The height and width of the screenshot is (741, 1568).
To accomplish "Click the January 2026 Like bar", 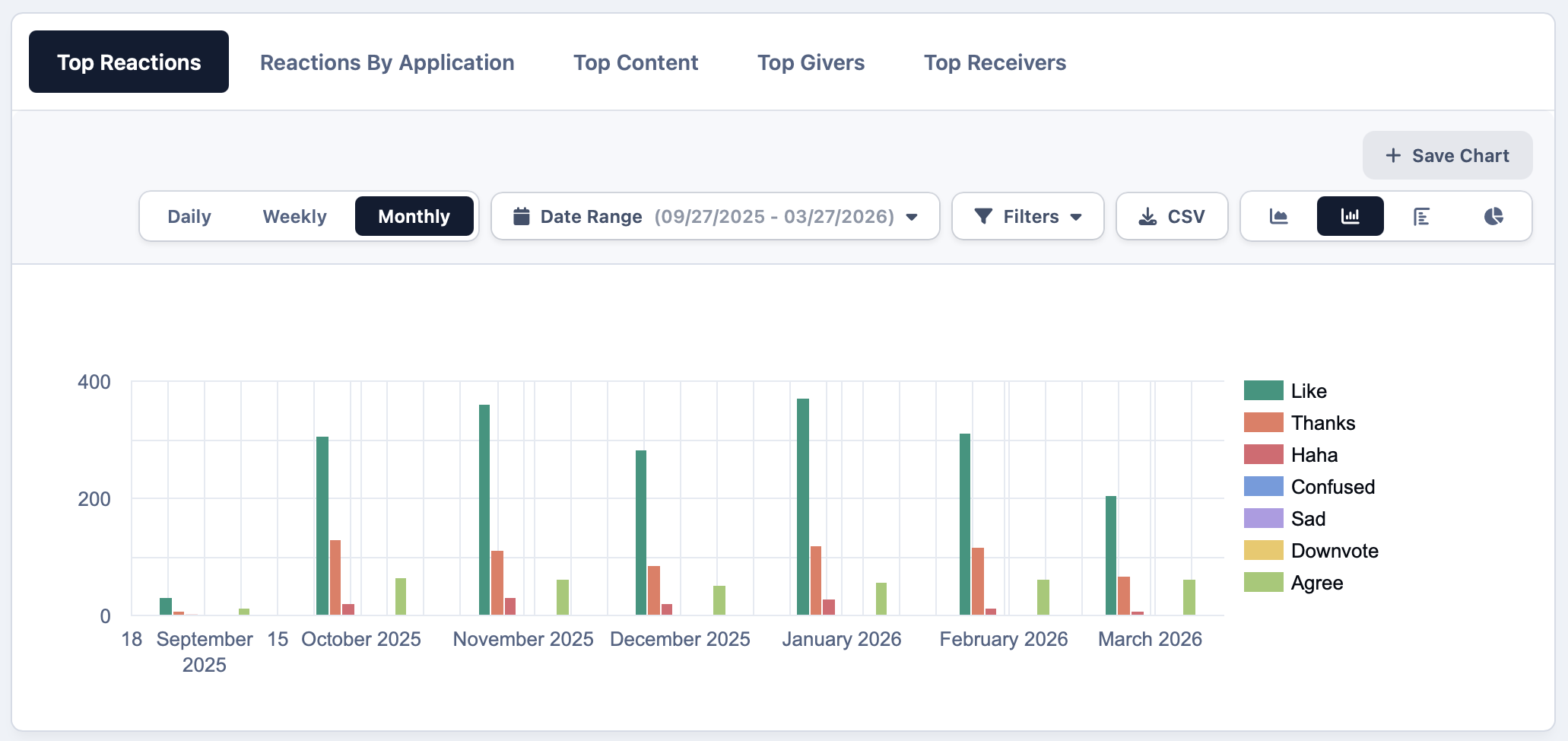I will coord(803,507).
